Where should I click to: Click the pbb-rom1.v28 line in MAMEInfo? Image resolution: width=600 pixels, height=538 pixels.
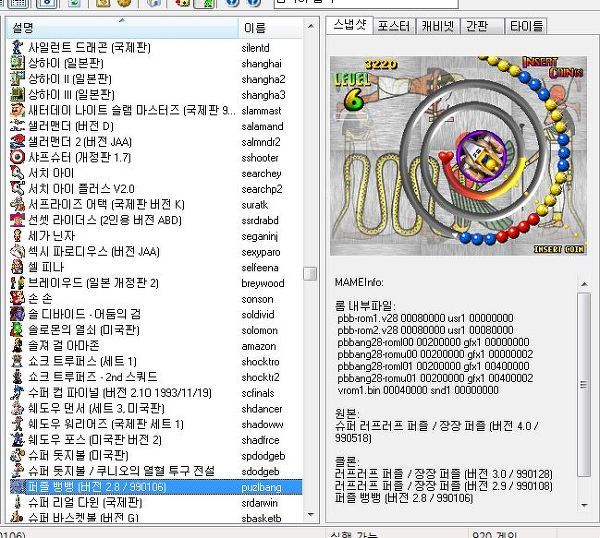pos(425,318)
